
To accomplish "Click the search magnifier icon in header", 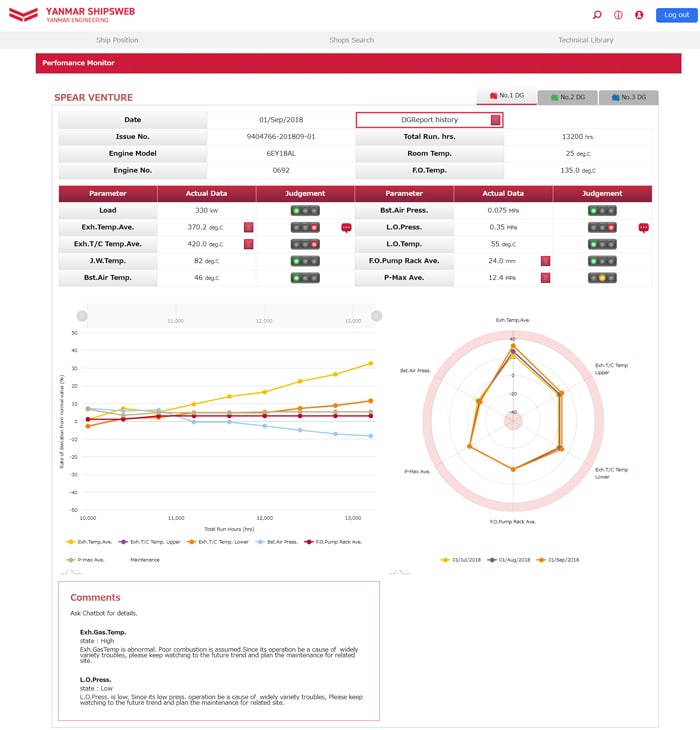I will point(597,15).
